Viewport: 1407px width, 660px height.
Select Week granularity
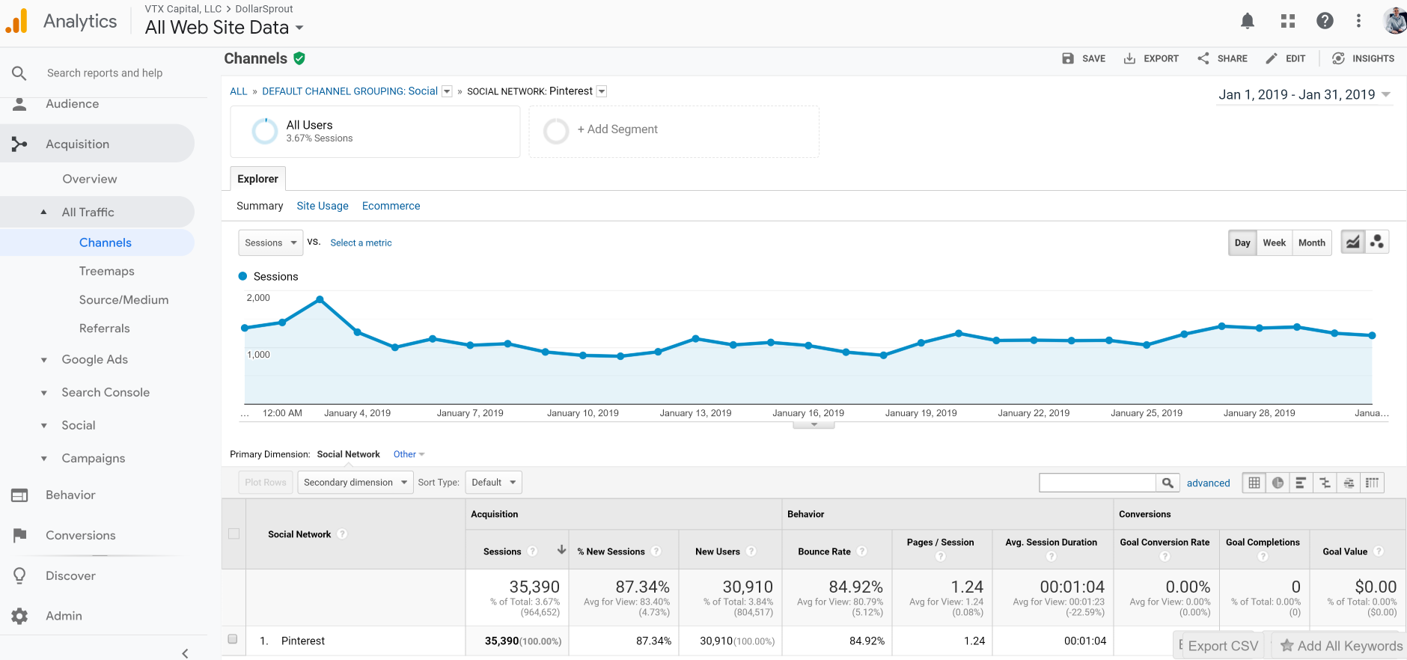[x=1274, y=243]
